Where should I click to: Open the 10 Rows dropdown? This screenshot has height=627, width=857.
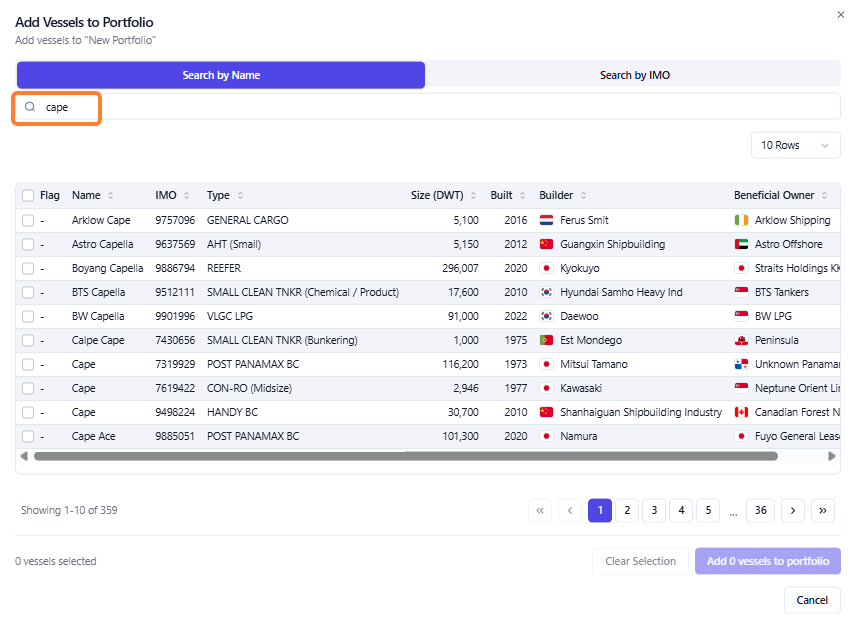795,145
